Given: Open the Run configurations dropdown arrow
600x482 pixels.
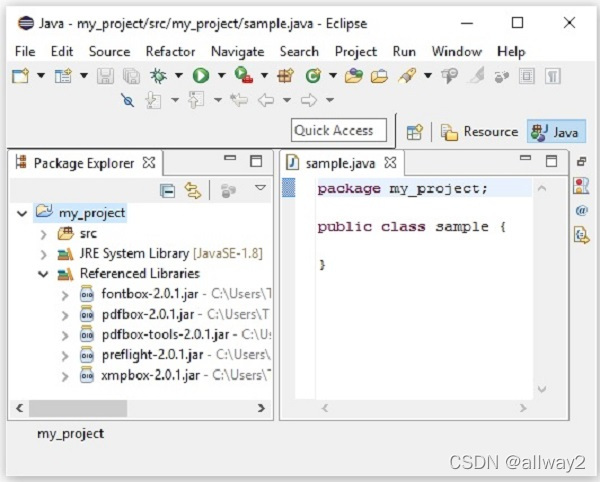Looking at the screenshot, I should click(222, 75).
